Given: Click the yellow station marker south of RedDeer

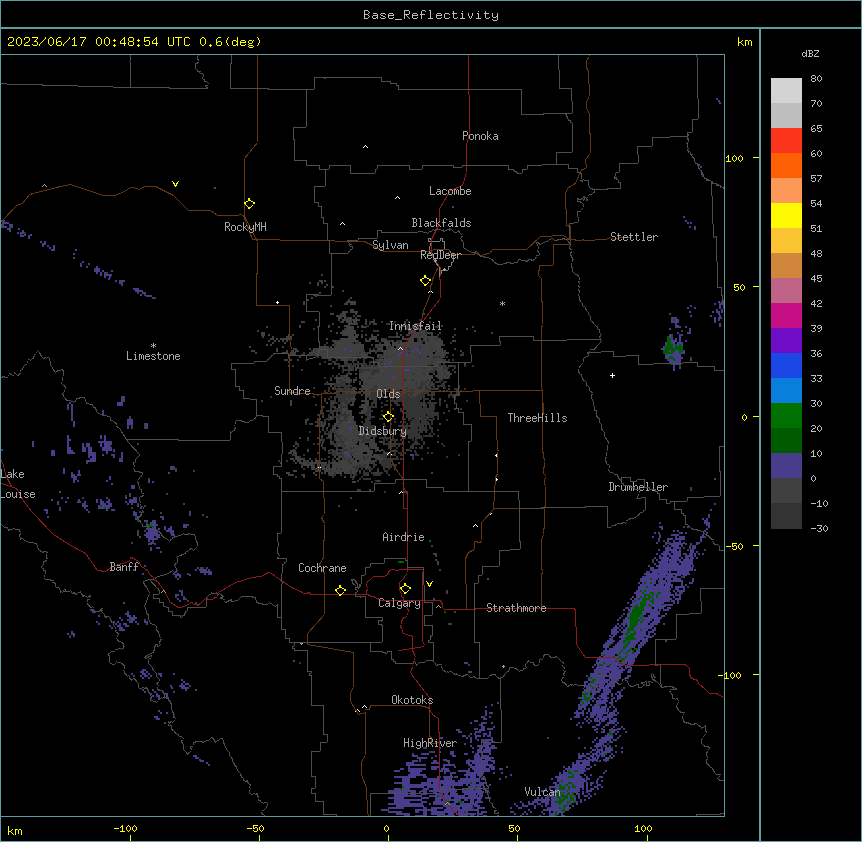Looking at the screenshot, I should 425,281.
